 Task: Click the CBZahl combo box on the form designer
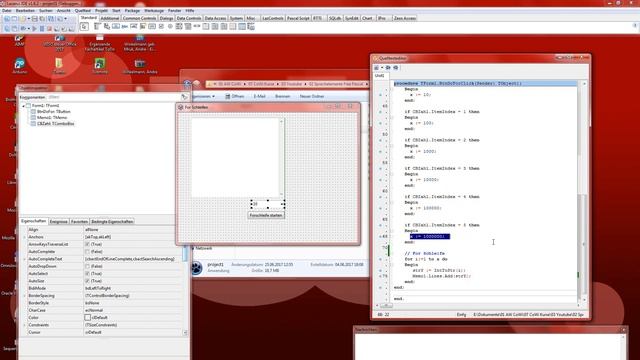268,204
